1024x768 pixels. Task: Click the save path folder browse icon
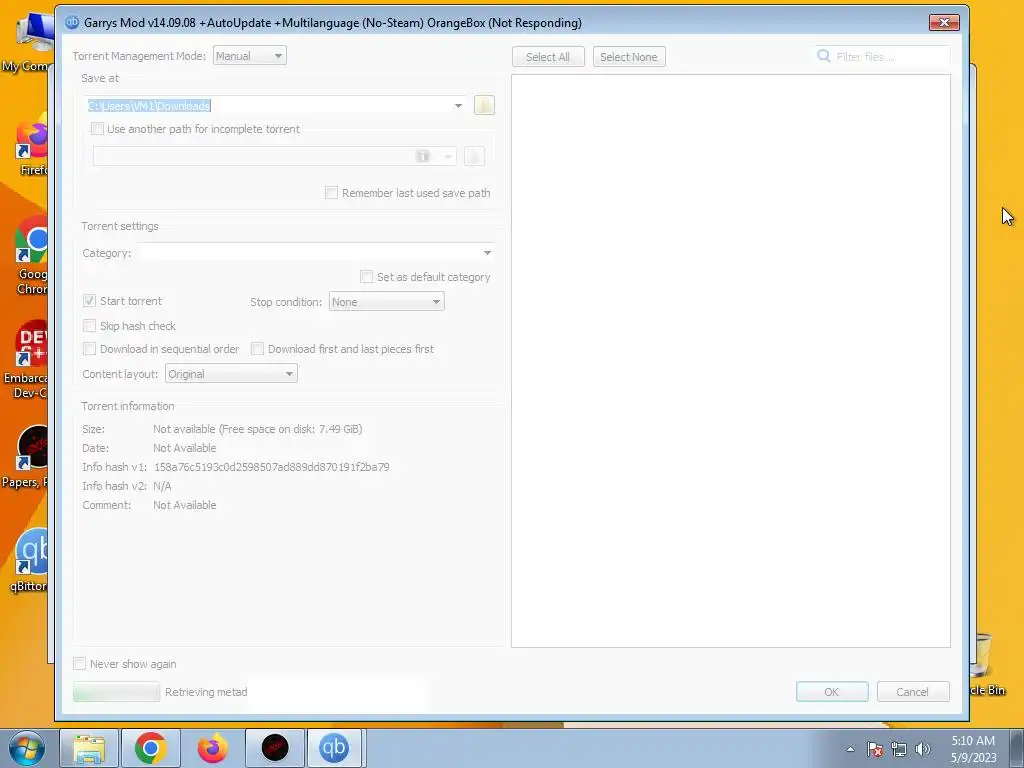coord(484,105)
